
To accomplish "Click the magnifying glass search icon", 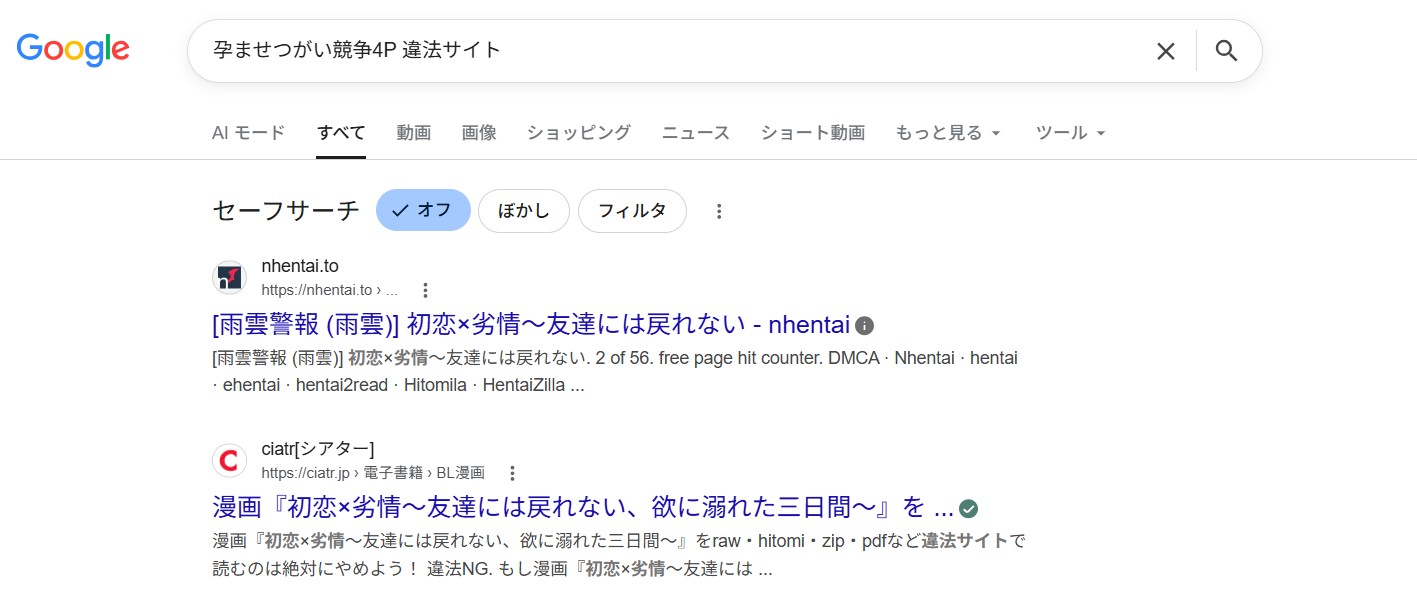I will [1227, 51].
